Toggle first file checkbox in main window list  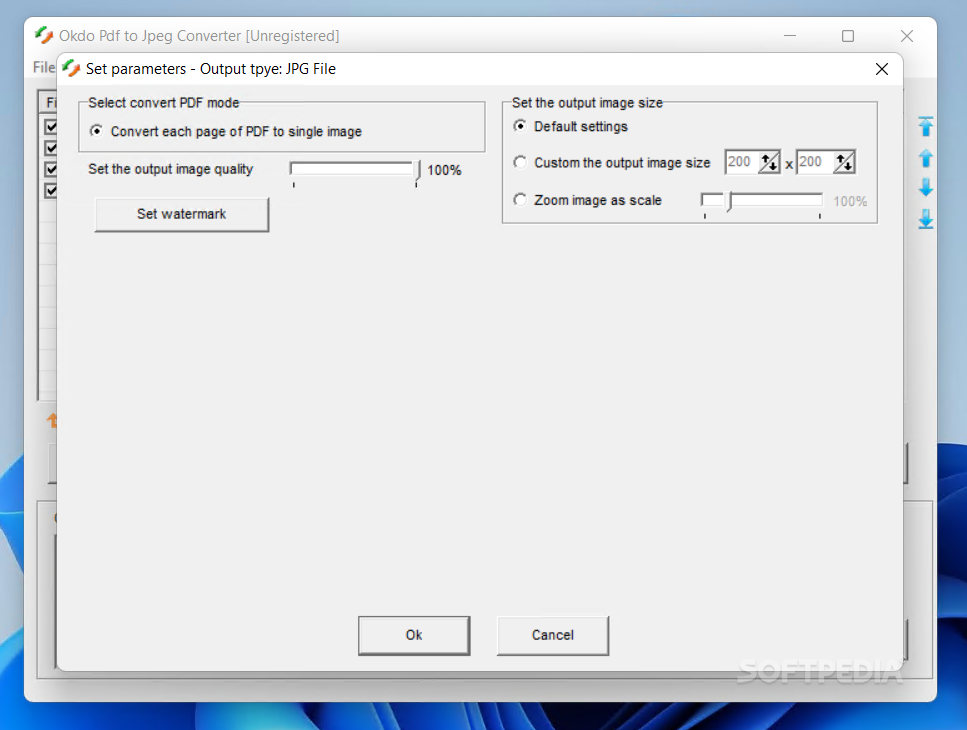(x=51, y=126)
